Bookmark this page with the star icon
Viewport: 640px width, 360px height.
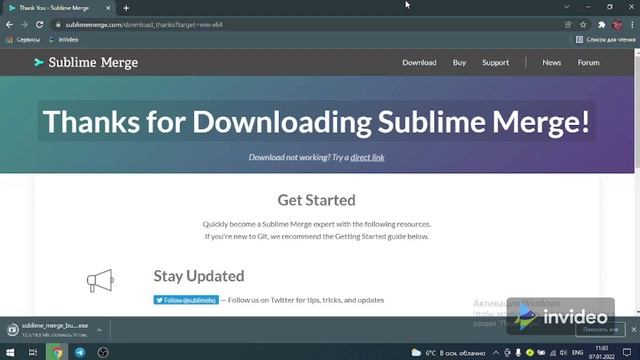583,25
